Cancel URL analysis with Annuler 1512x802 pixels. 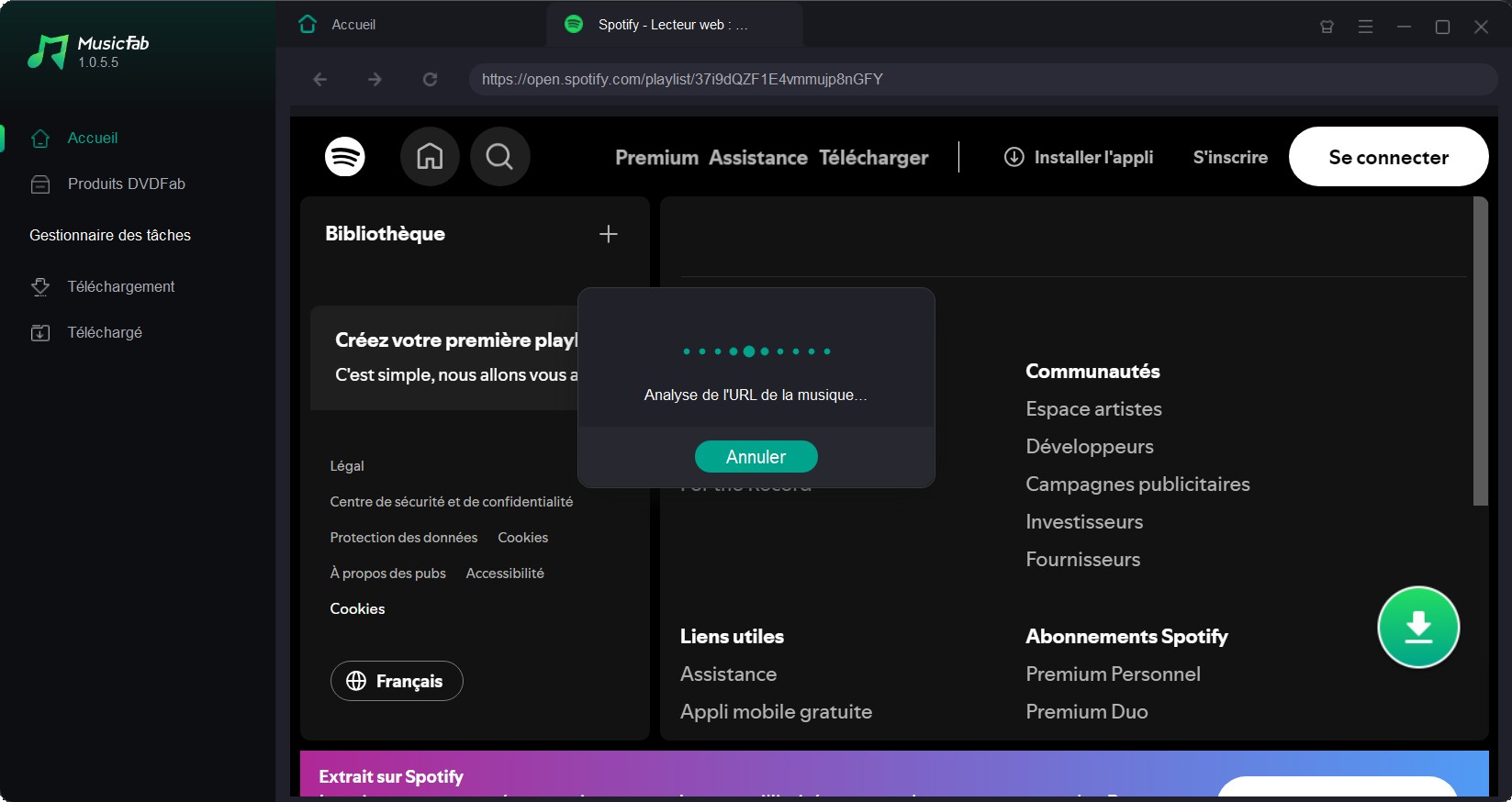(756, 457)
